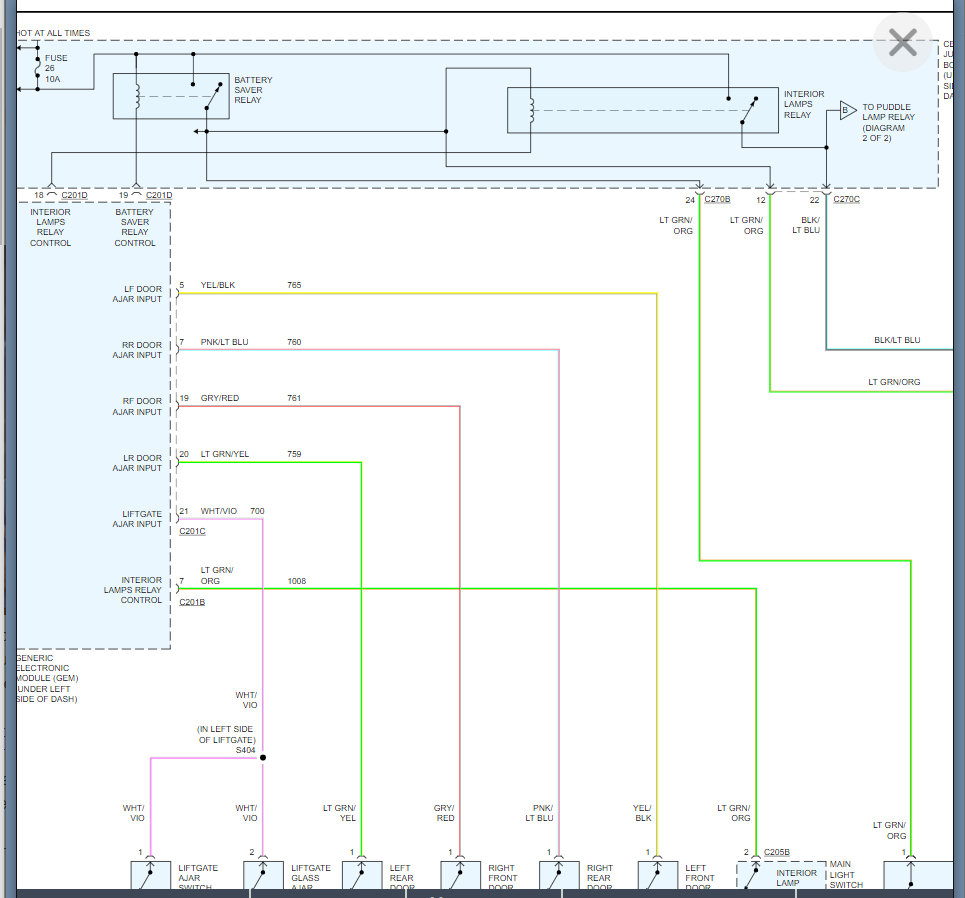Click the 'HOT AT ALL TIMES' label
This screenshot has height=898, width=965.
53,33
